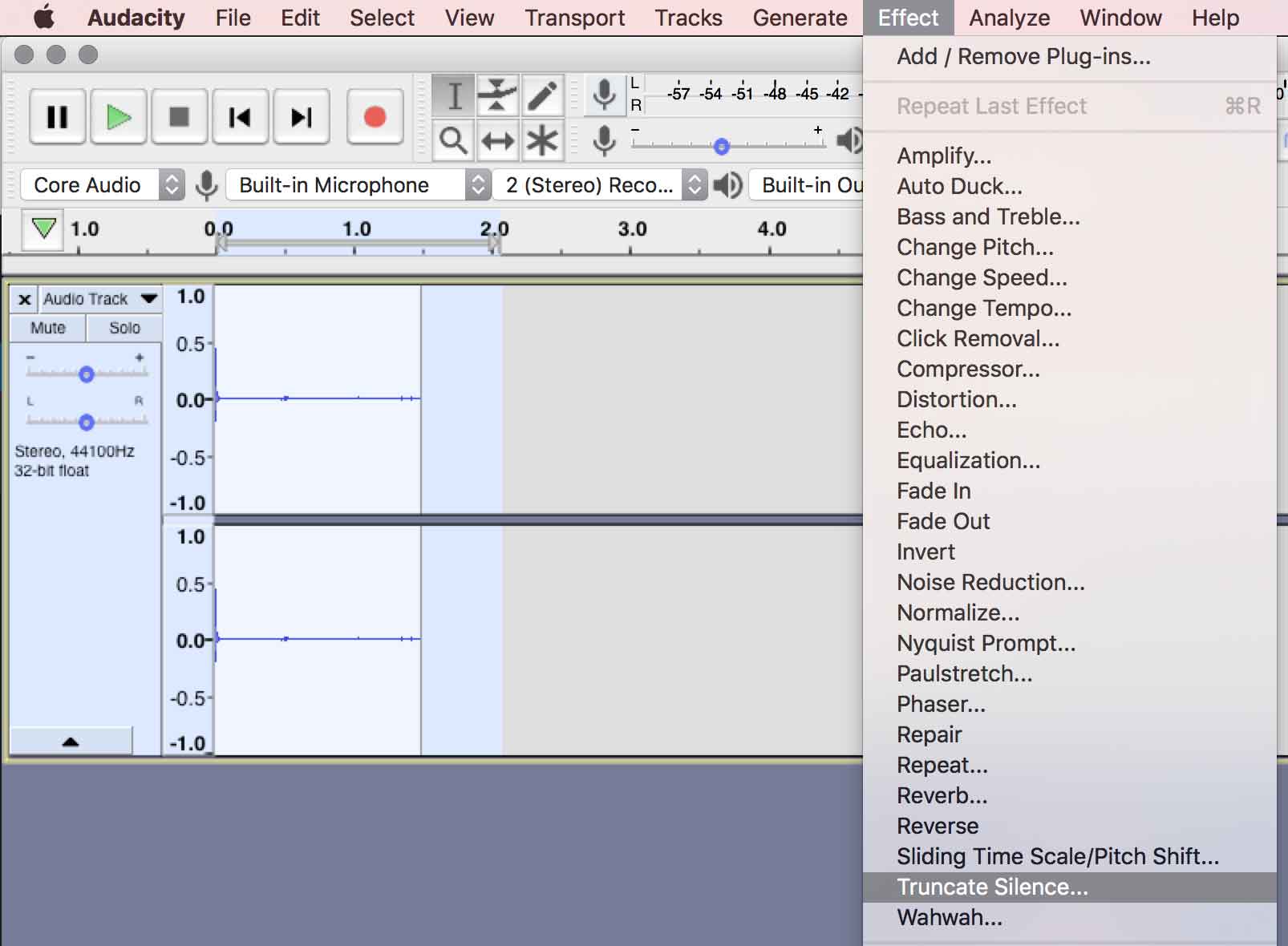Select the Multi-Tool asterisk icon

coord(543,140)
